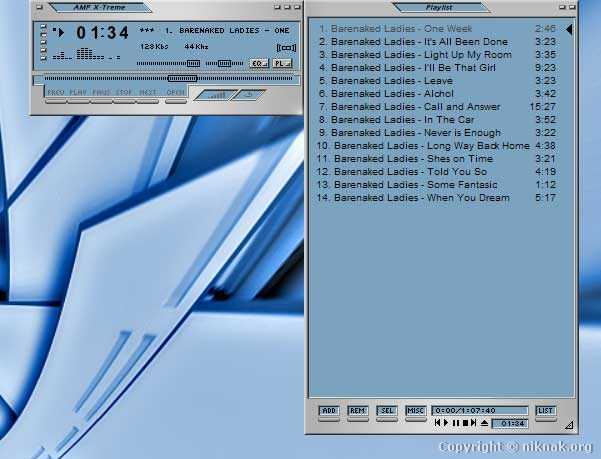Select playlist track 'Shes on Time'
Screen dimensions: 601x459
437,159
